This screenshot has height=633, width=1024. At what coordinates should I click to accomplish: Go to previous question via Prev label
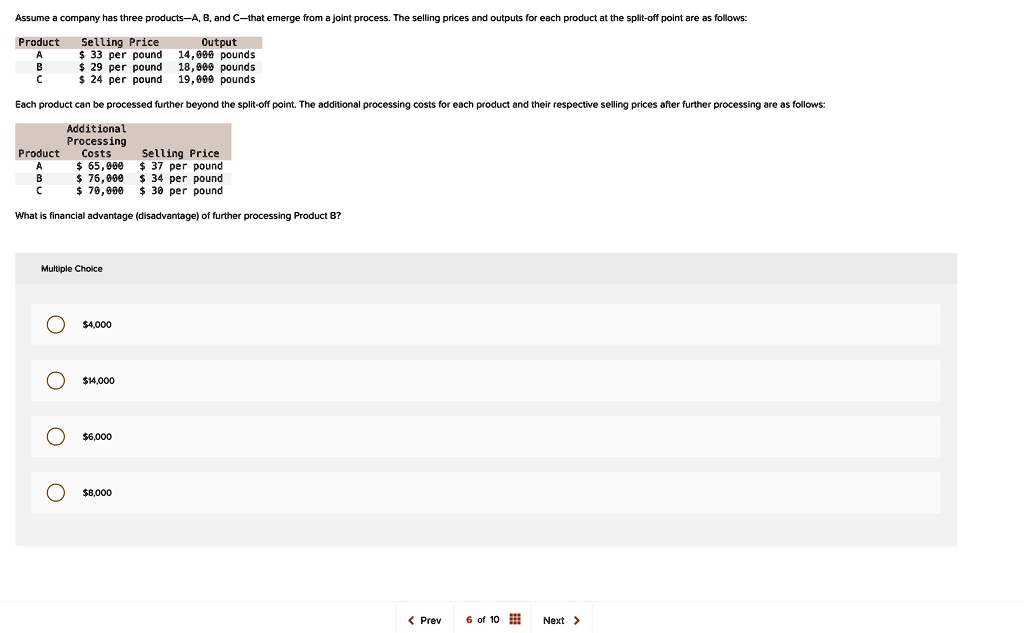pyautogui.click(x=431, y=621)
